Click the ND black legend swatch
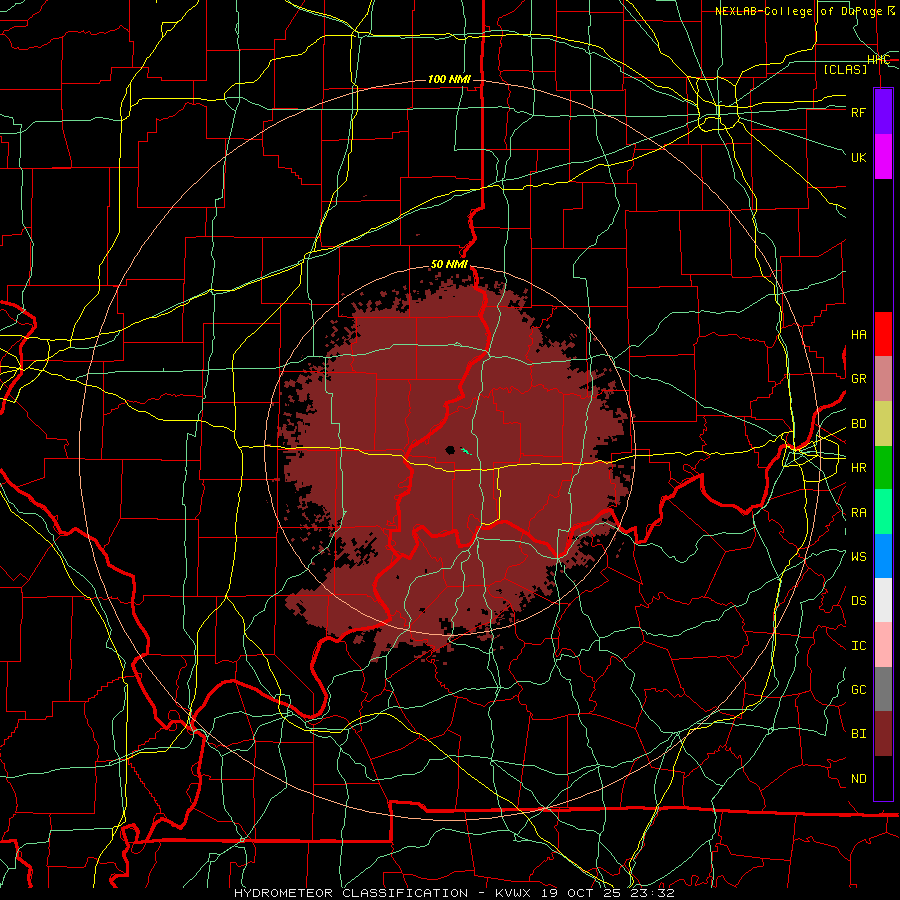This screenshot has height=900, width=900. coord(883,778)
